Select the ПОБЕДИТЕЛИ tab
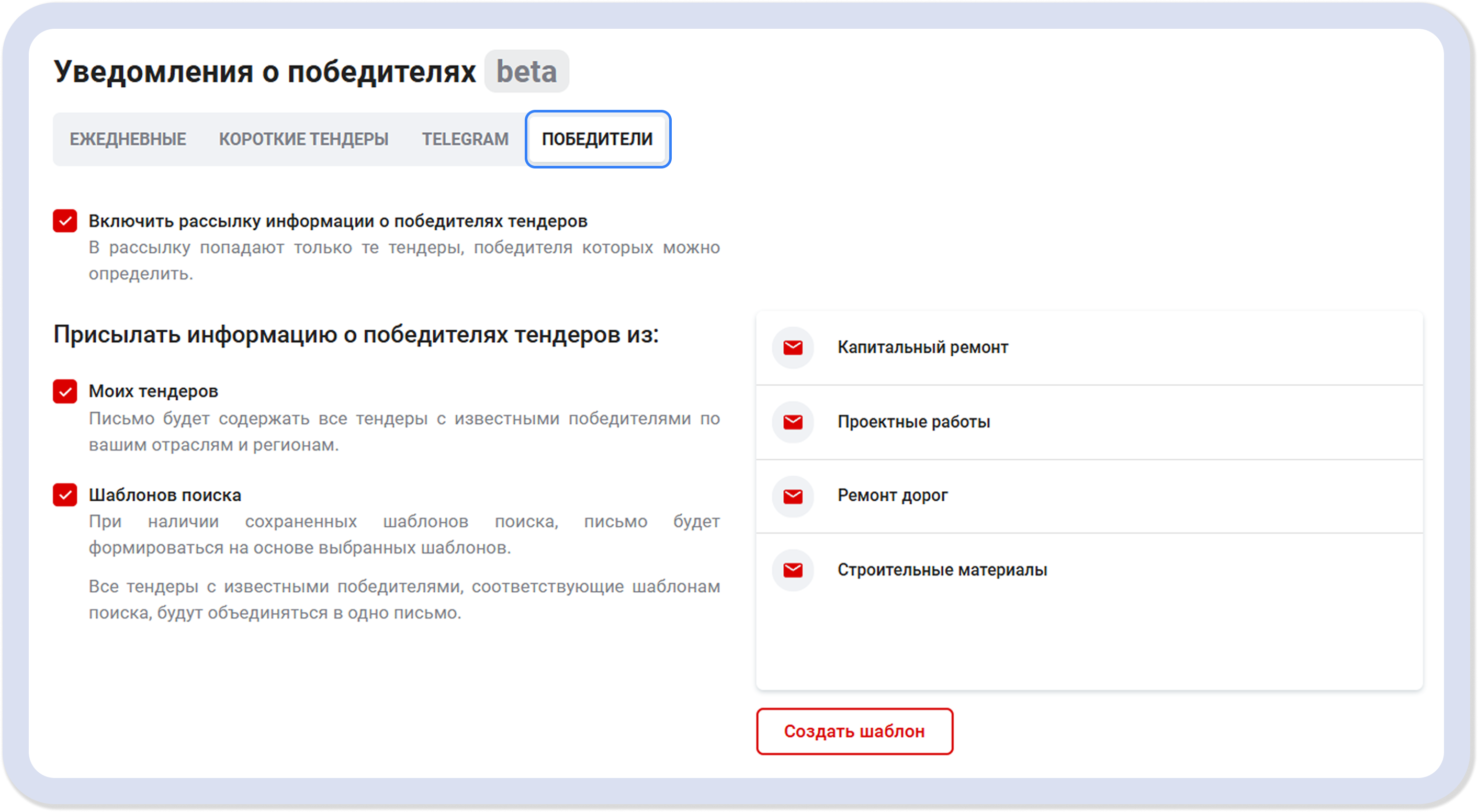The width and height of the screenshot is (1478, 812). 597,139
